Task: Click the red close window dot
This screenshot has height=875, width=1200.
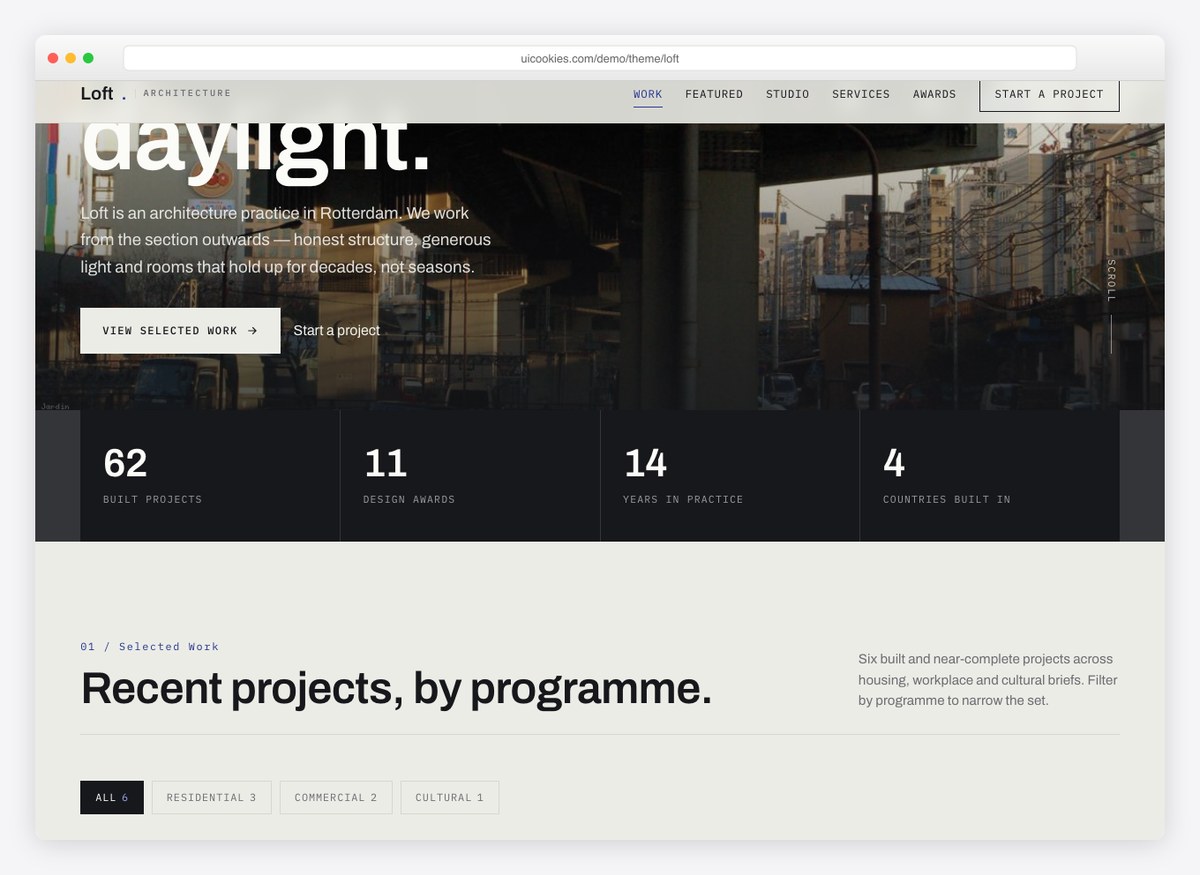Action: [53, 58]
